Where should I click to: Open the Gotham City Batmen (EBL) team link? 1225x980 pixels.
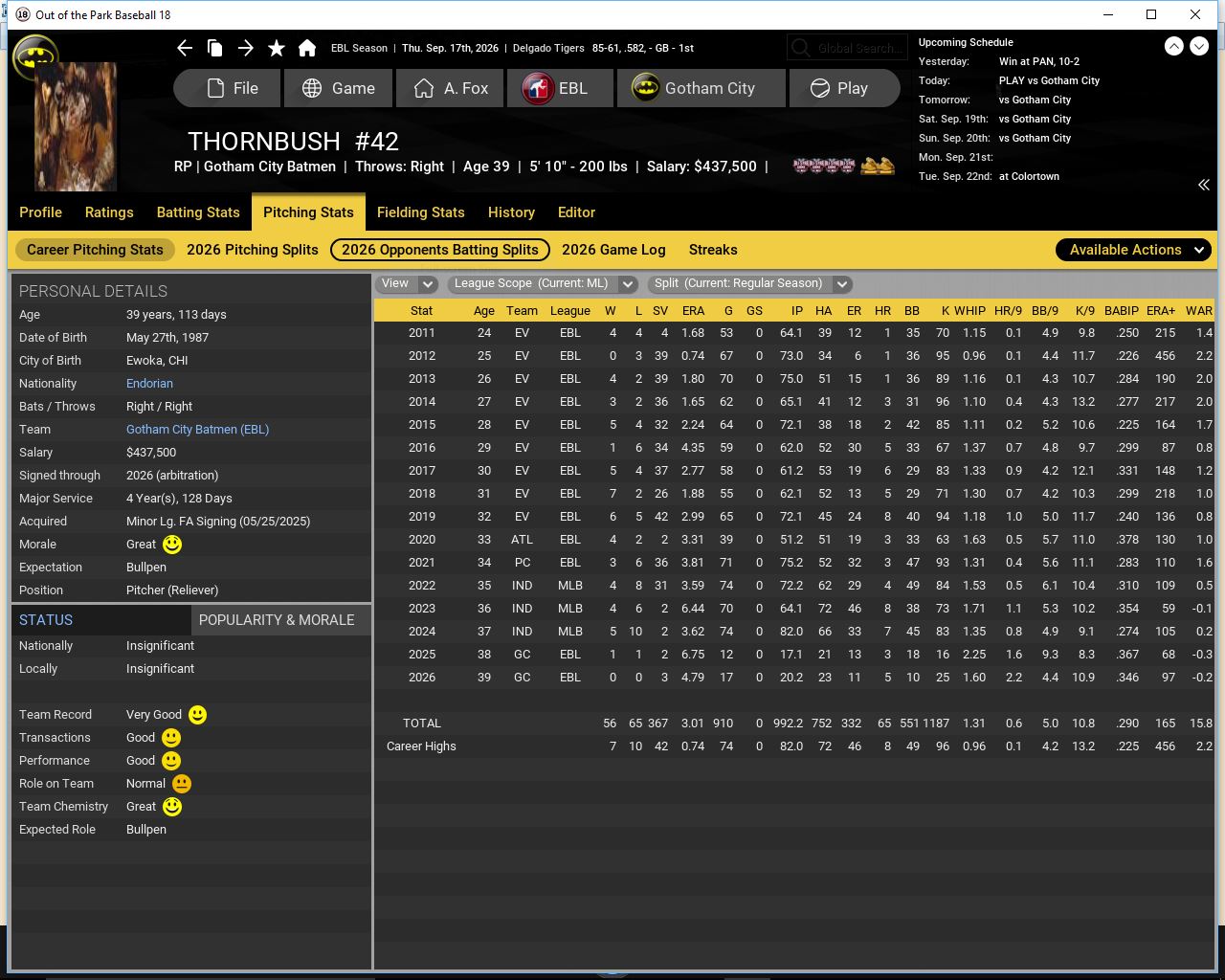pyautogui.click(x=197, y=430)
